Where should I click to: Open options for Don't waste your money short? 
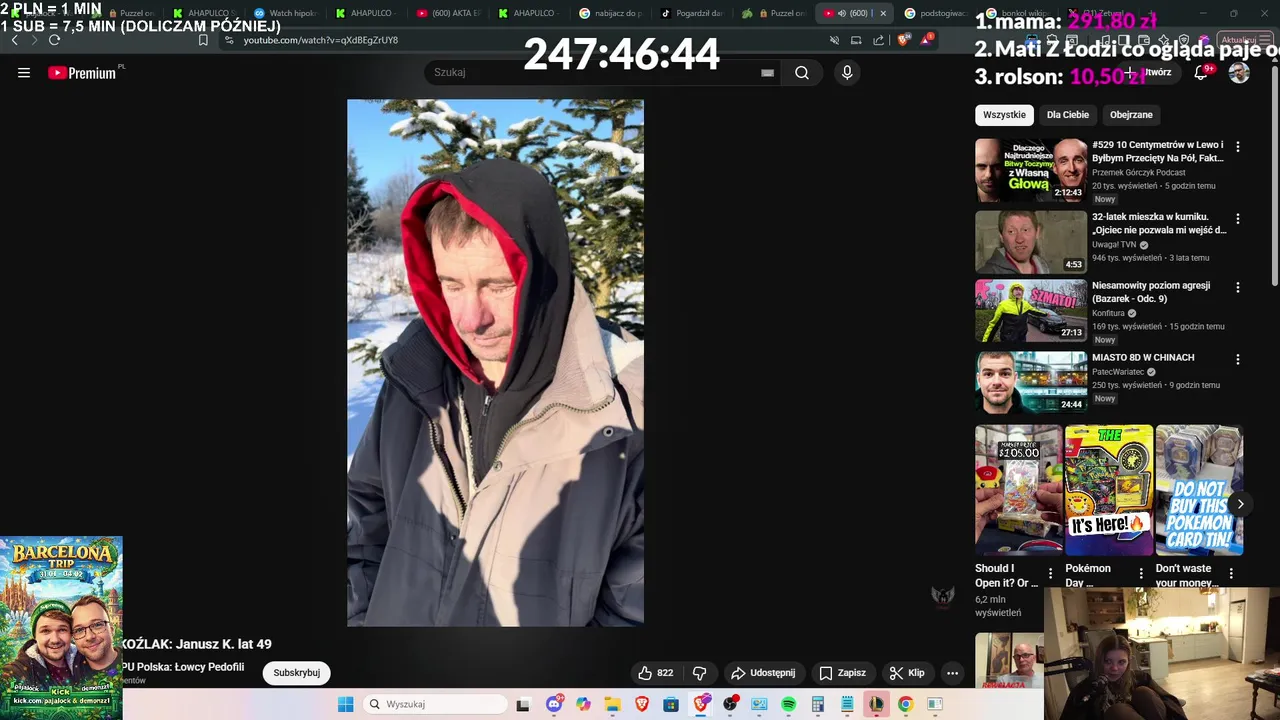[x=1231, y=574]
